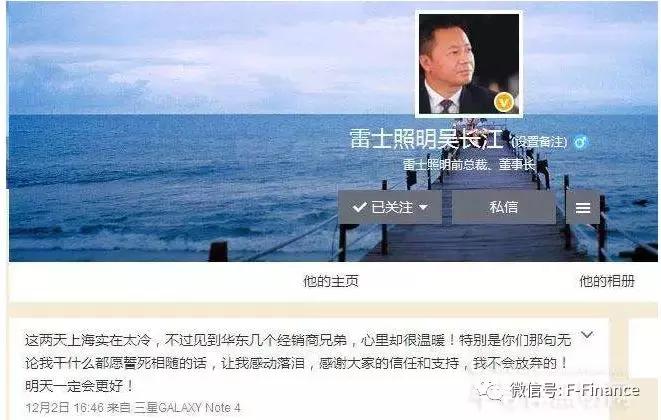Send a private message via 私信
The height and width of the screenshot is (420, 661).
pos(504,207)
